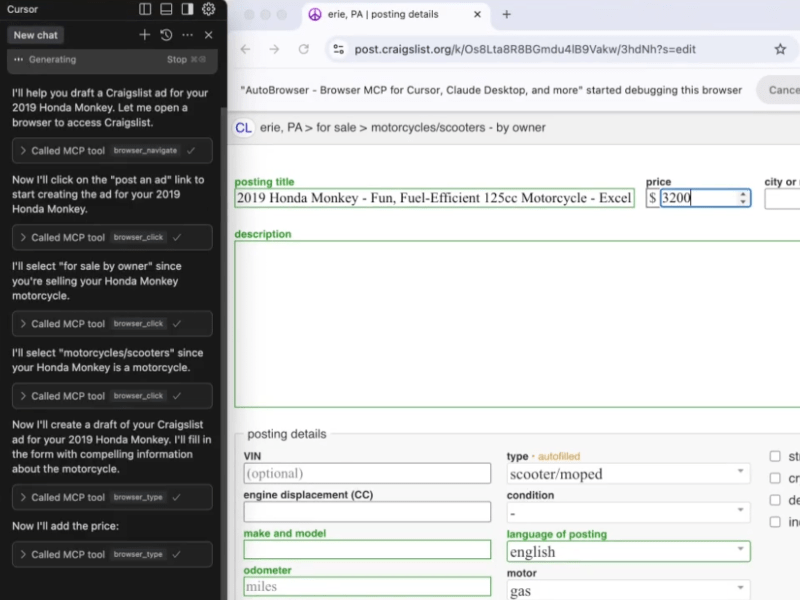Close the 'erie, PA | posting details' tab

pos(477,14)
